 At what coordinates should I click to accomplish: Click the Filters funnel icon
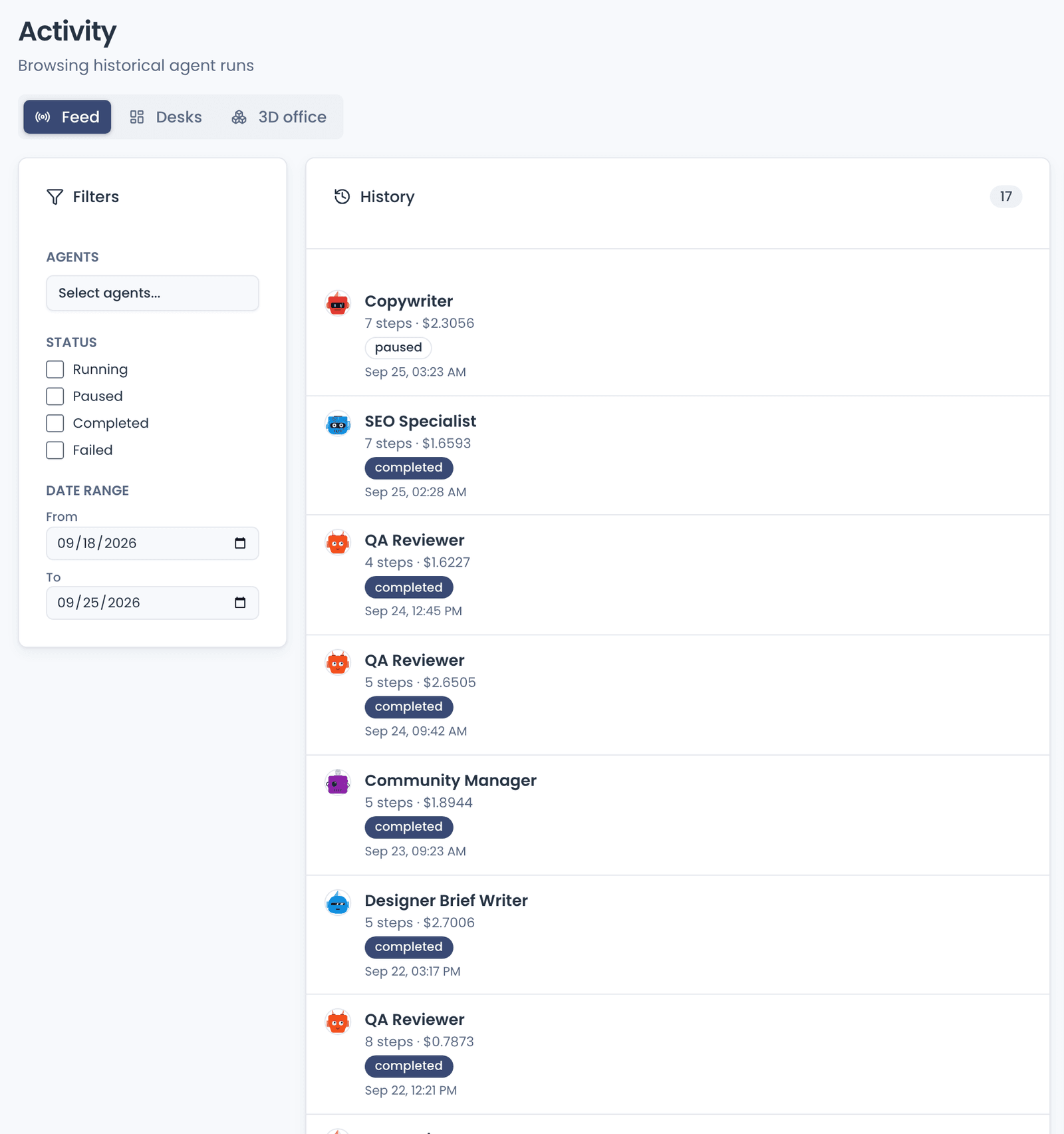coord(55,197)
